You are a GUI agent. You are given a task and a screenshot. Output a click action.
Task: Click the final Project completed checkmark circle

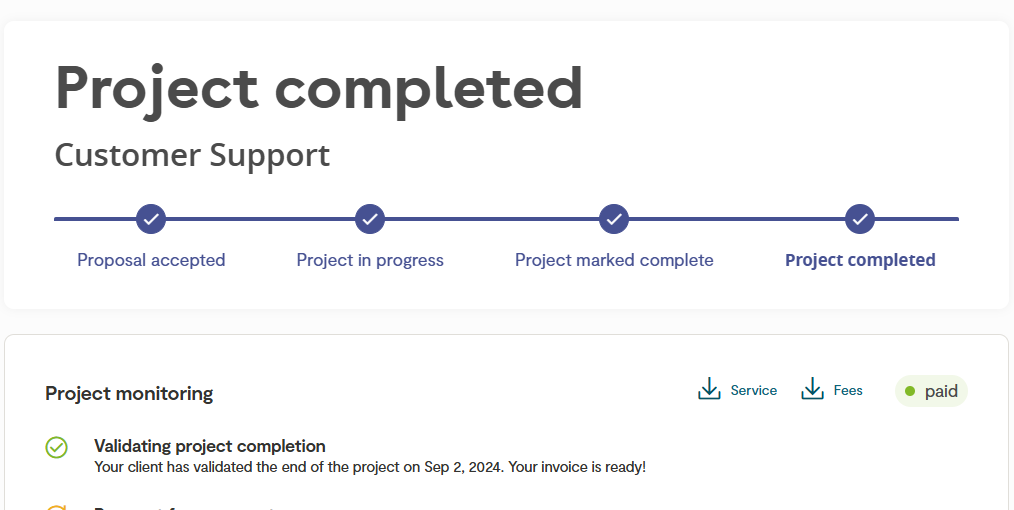click(860, 219)
